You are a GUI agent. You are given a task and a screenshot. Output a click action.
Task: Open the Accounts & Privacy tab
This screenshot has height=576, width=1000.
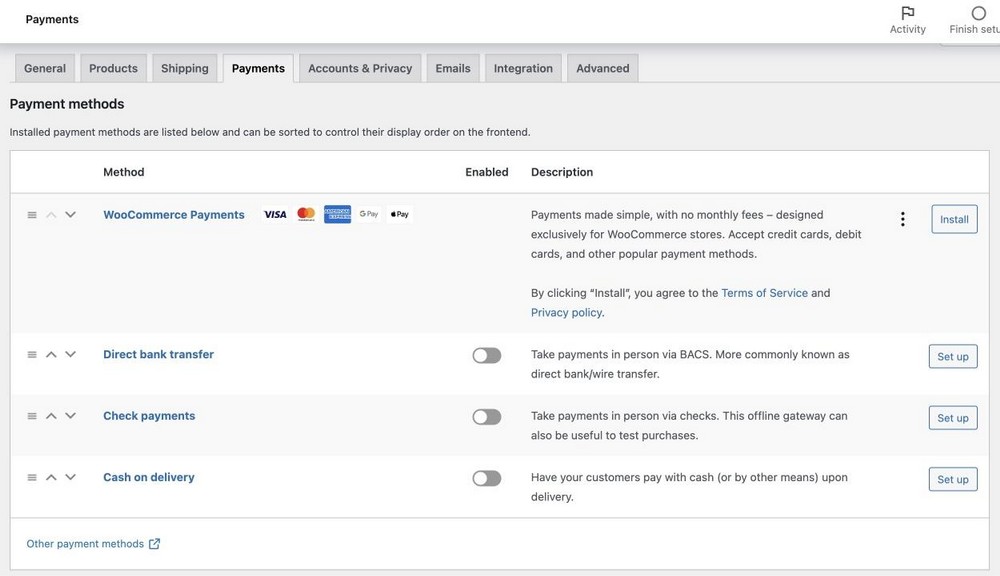pos(360,68)
